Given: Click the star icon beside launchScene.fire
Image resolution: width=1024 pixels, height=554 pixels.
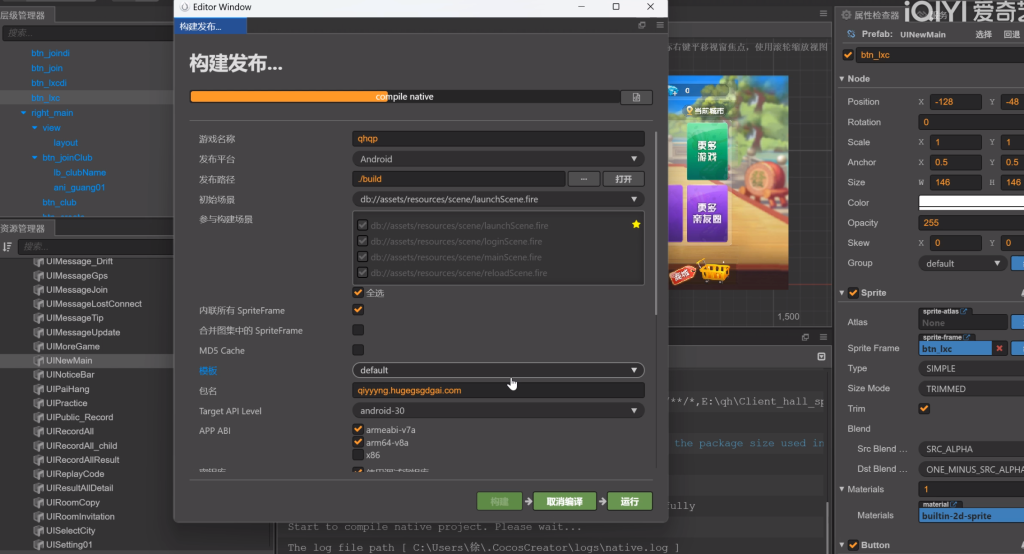Looking at the screenshot, I should point(636,225).
